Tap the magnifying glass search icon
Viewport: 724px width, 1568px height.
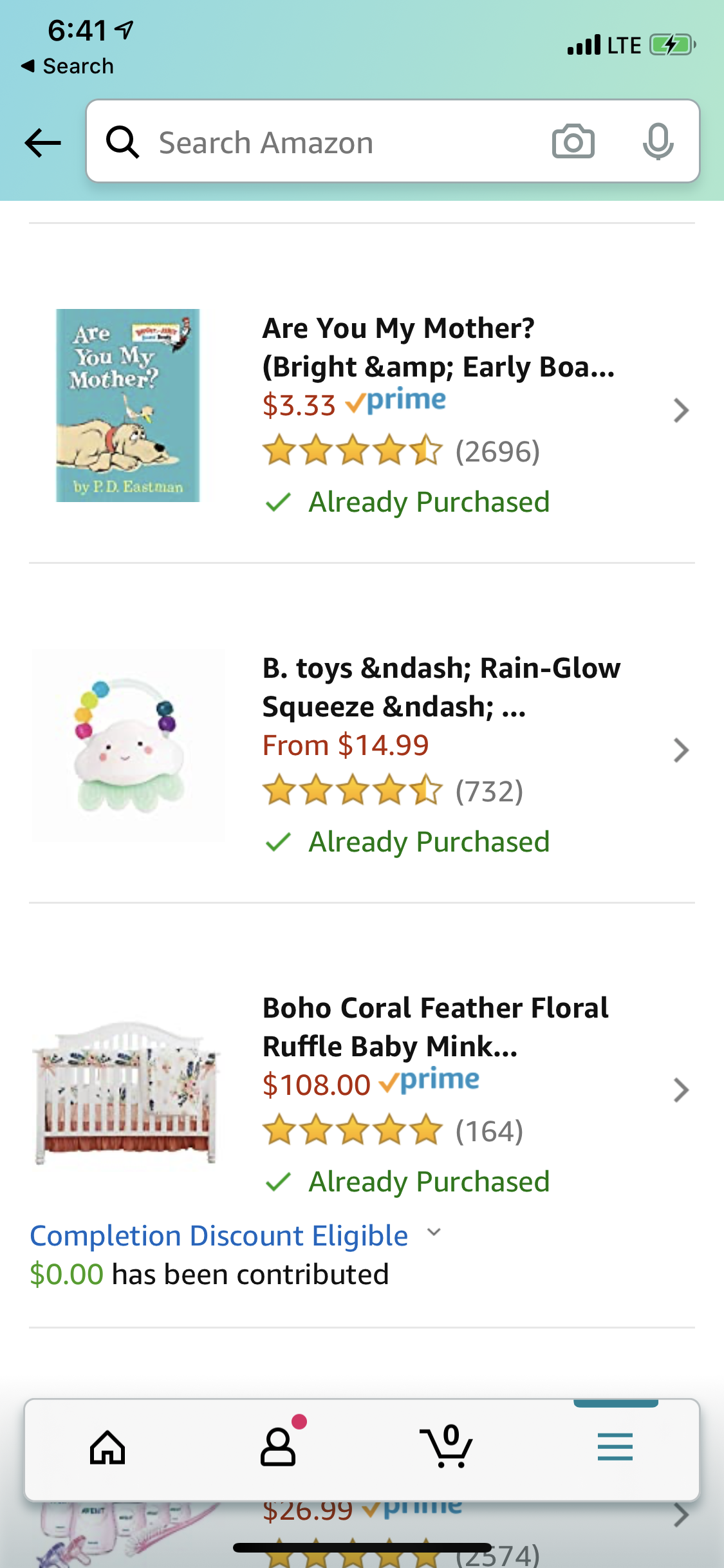[x=122, y=142]
